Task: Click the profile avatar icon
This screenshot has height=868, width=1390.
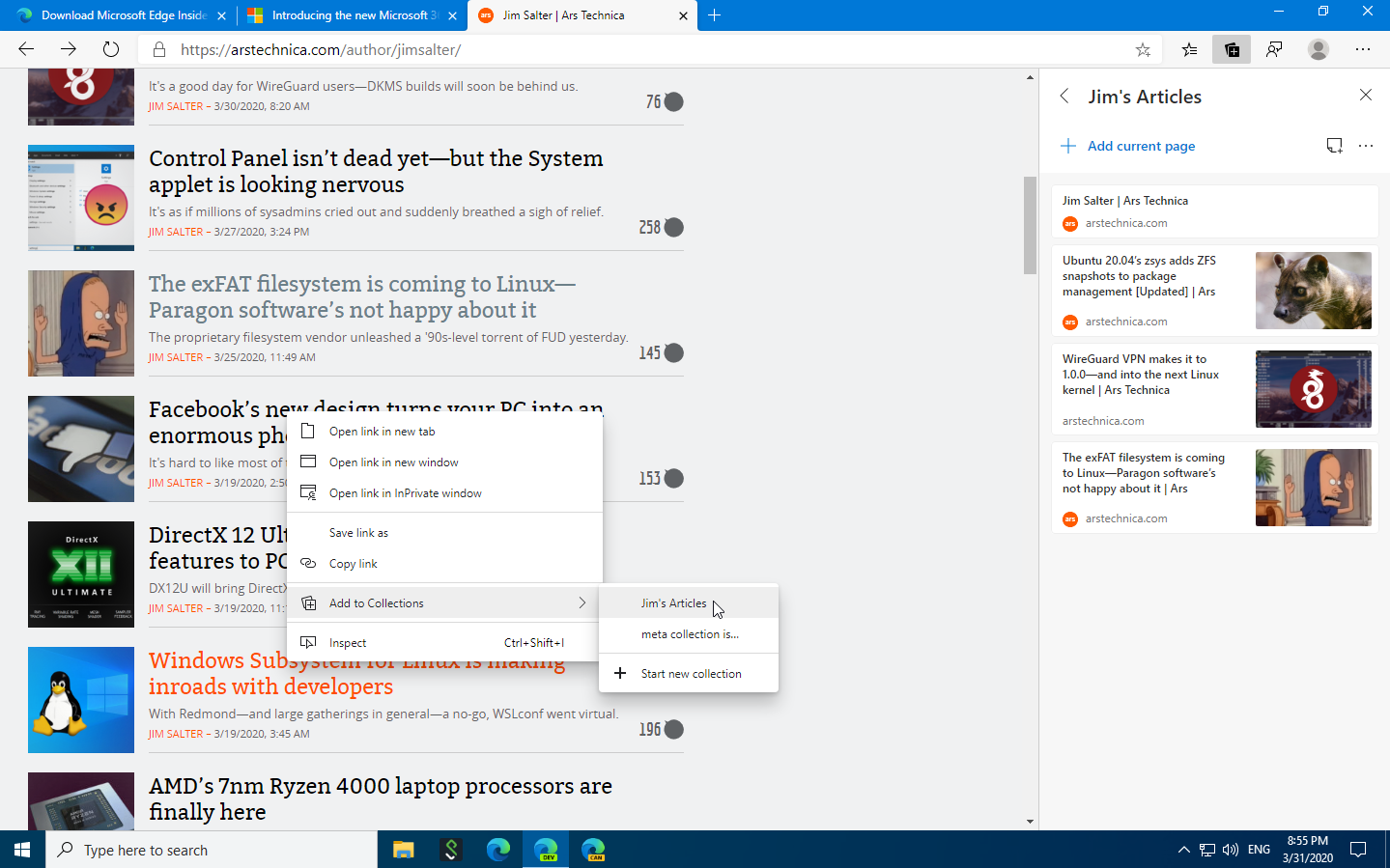Action: point(1319,49)
